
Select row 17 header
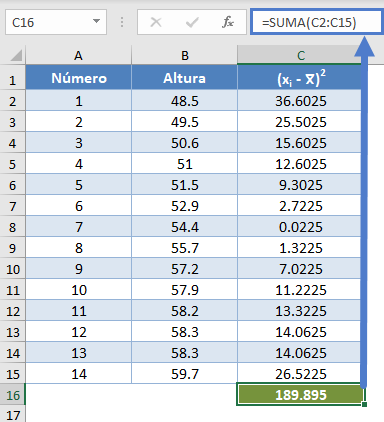click(x=12, y=415)
